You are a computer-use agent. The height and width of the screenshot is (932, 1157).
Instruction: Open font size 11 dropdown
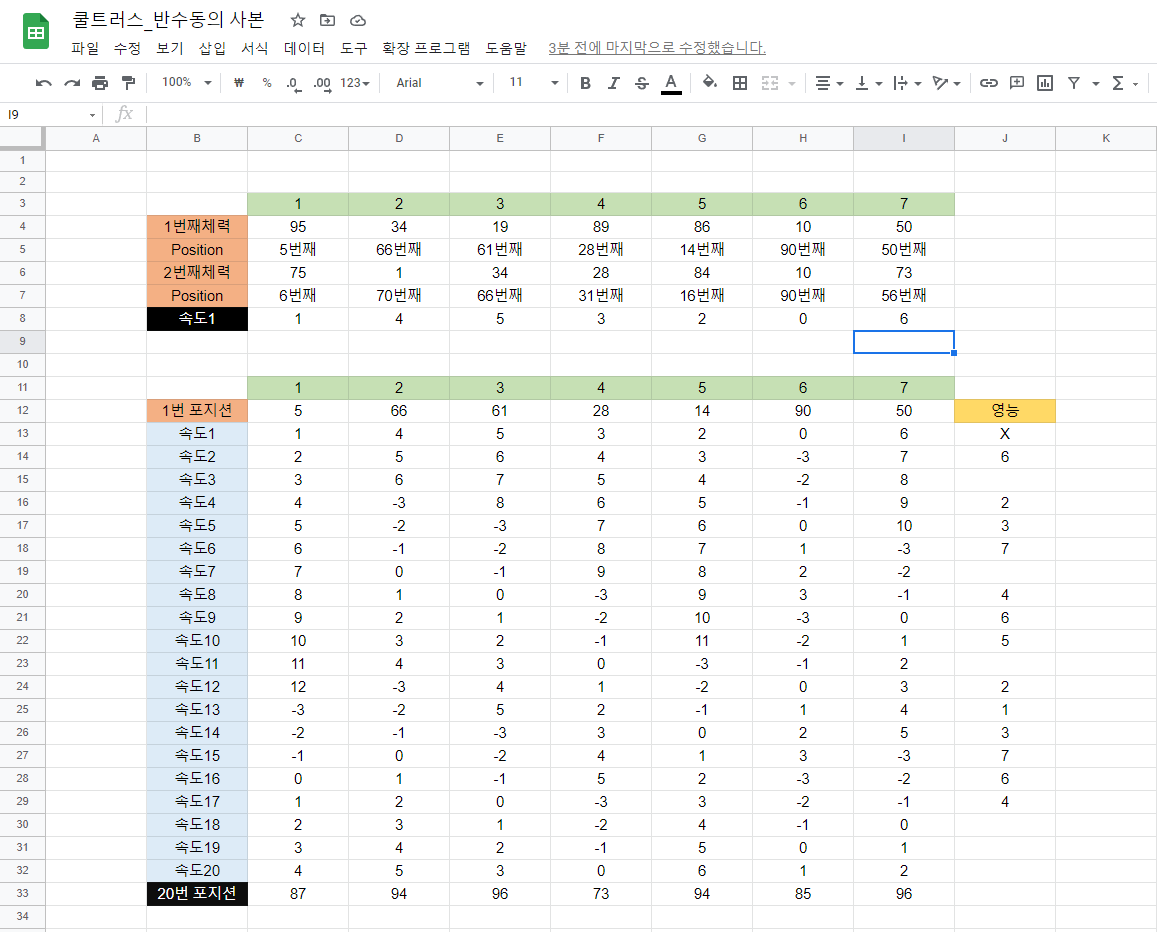pos(533,83)
